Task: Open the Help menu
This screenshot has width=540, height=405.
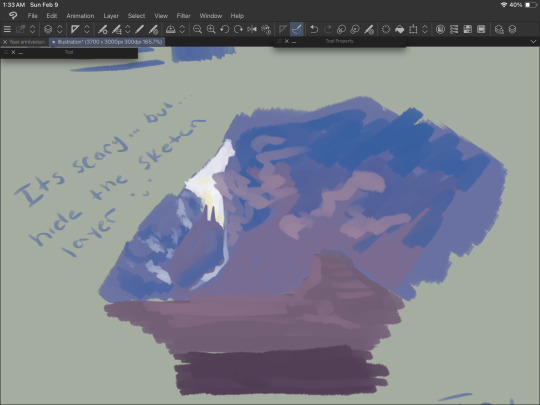Action: click(x=237, y=16)
